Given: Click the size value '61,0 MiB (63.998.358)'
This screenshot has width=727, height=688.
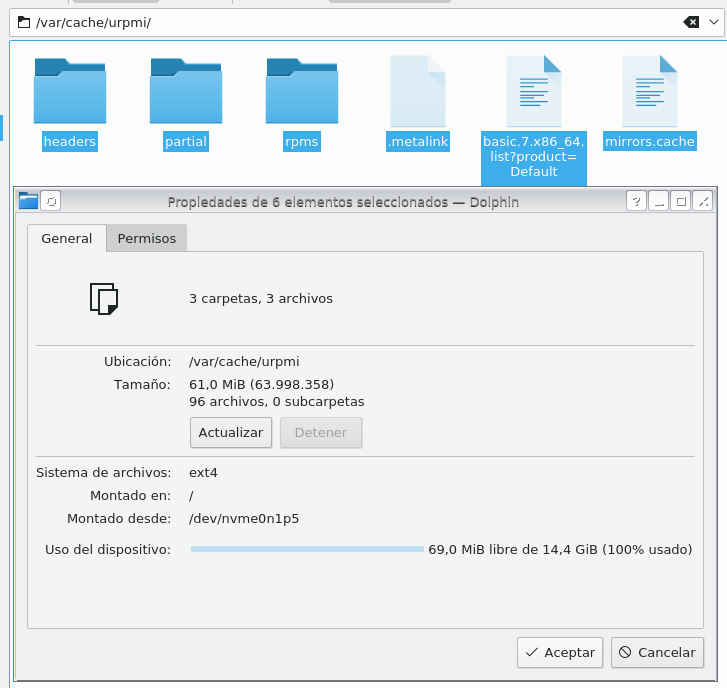Looking at the screenshot, I should pyautogui.click(x=261, y=384).
